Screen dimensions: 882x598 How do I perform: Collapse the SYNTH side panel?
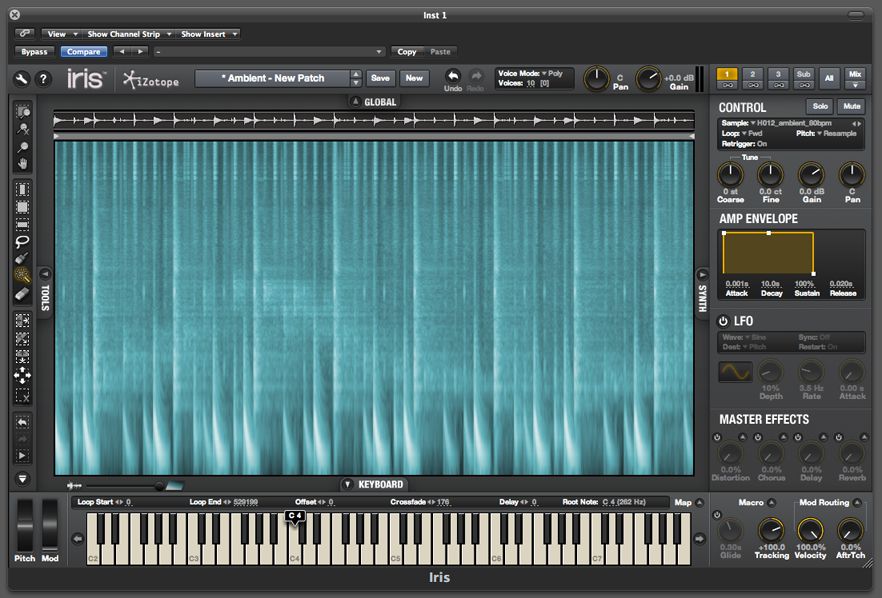click(x=702, y=275)
